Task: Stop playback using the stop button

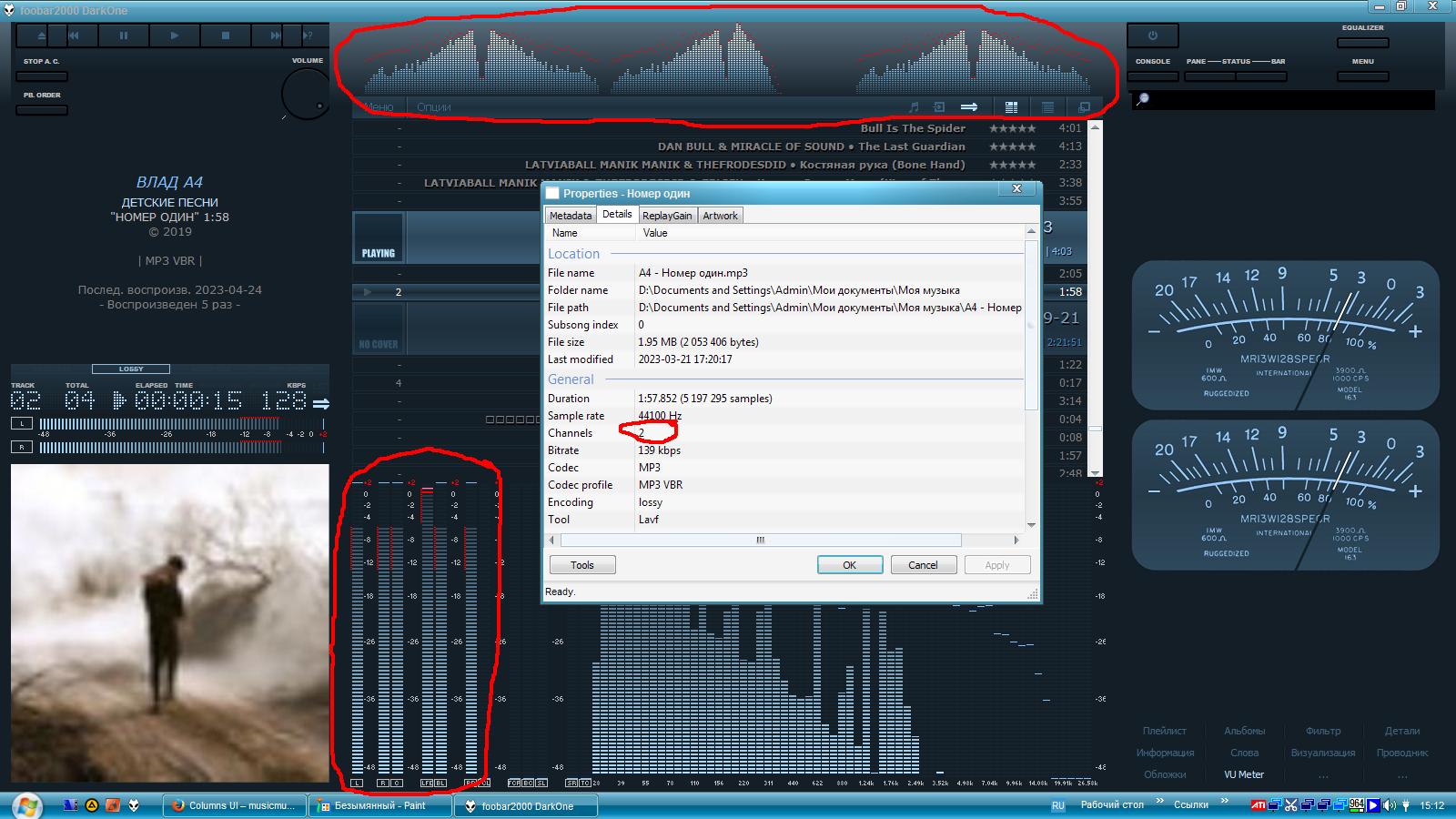Action: coord(226,35)
